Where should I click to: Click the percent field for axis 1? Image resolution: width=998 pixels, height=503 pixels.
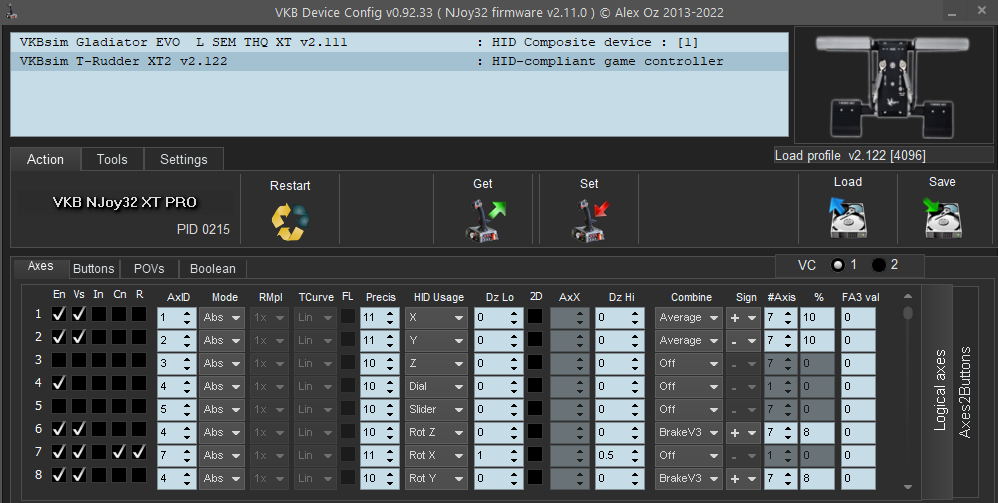pos(817,318)
